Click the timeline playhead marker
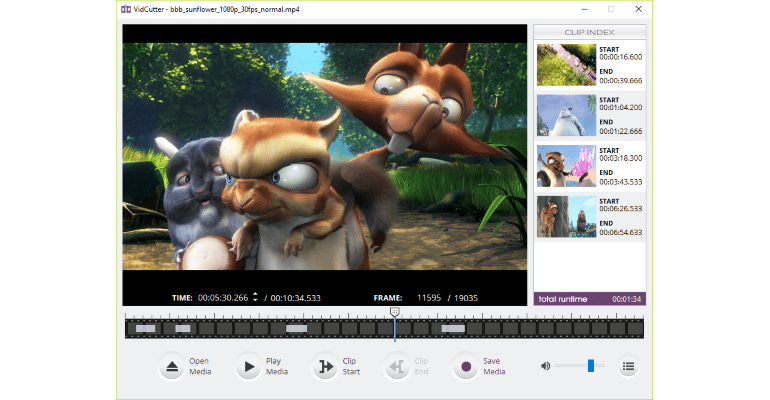Viewport: 770px width, 400px height. click(x=395, y=313)
